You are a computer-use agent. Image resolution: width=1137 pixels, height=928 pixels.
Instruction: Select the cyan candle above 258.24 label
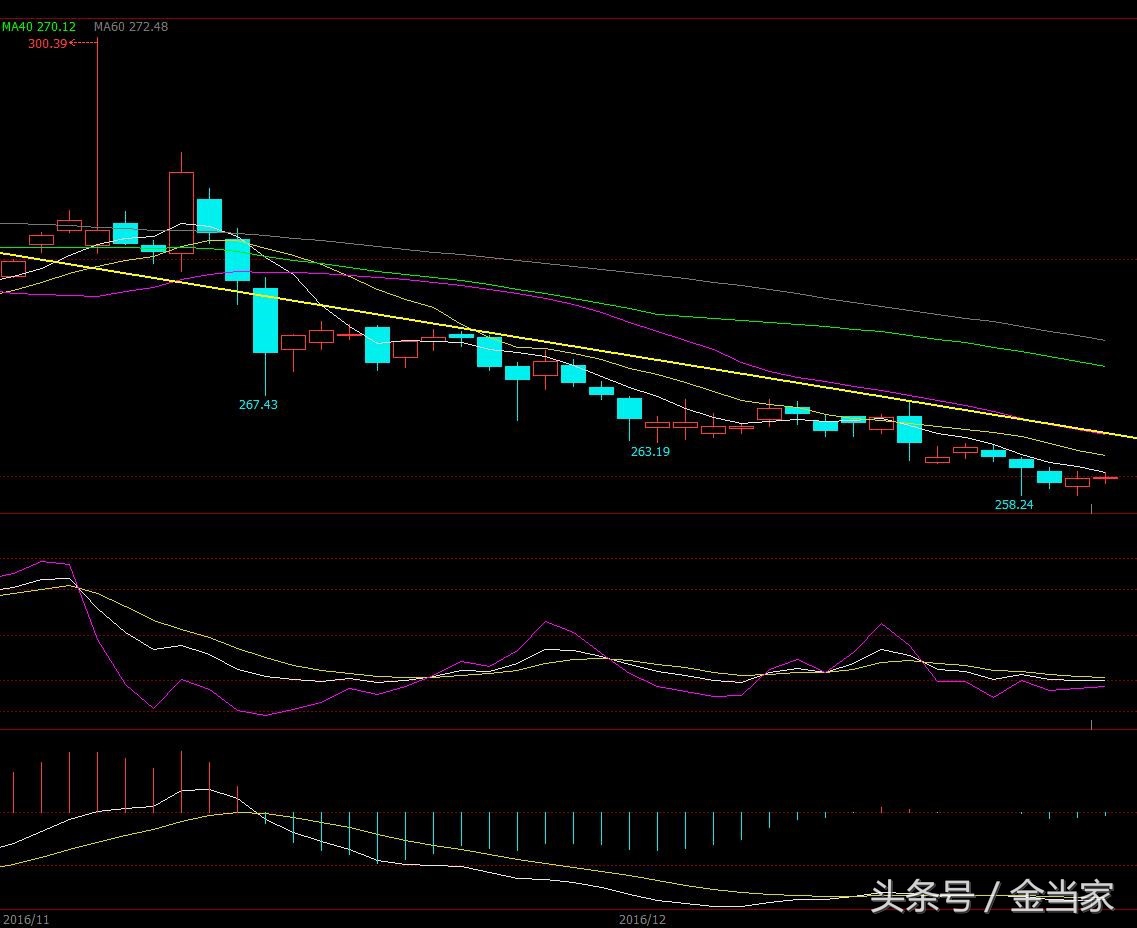(x=1021, y=463)
